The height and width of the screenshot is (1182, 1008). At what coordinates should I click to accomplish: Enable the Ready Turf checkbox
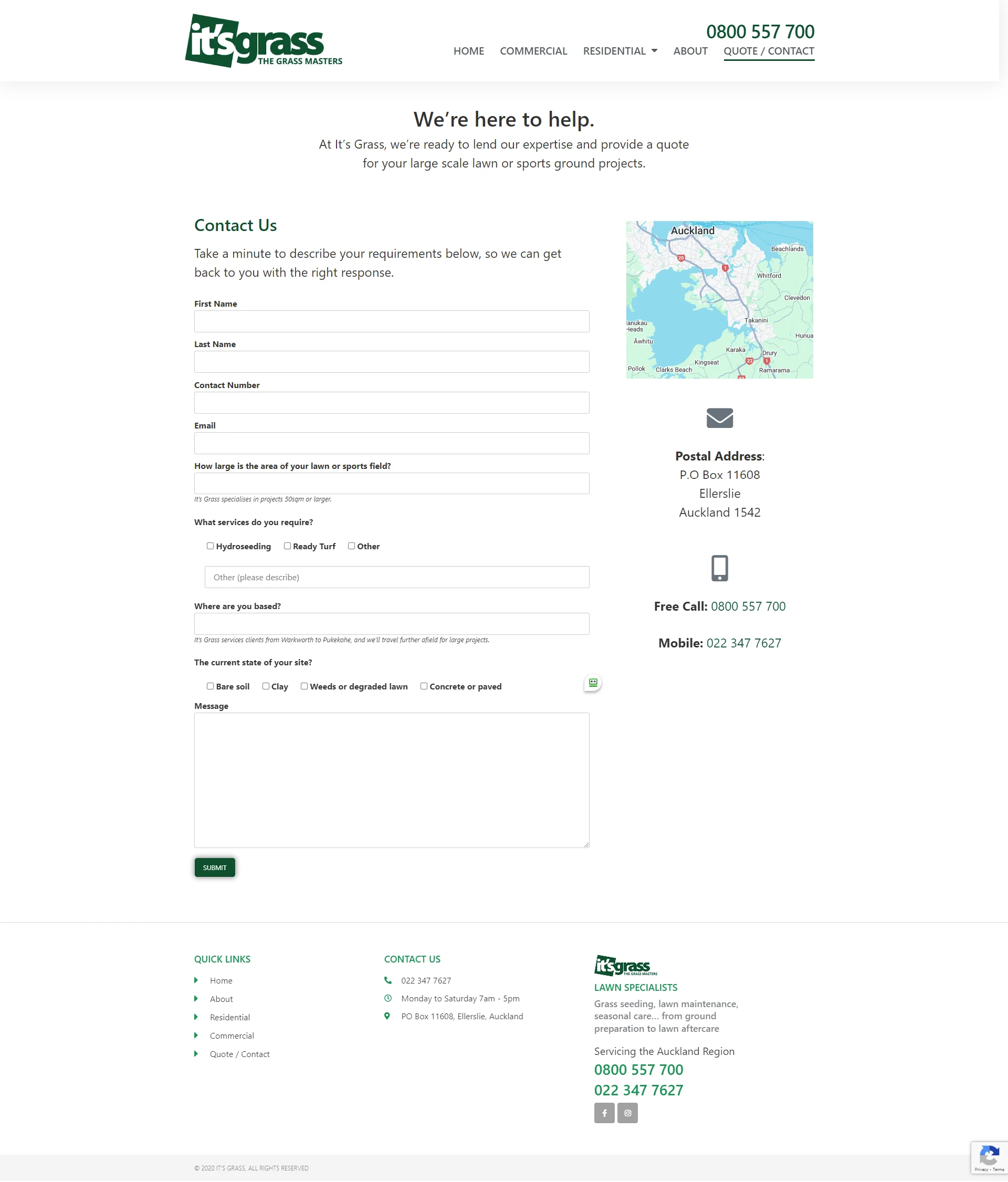pos(288,546)
